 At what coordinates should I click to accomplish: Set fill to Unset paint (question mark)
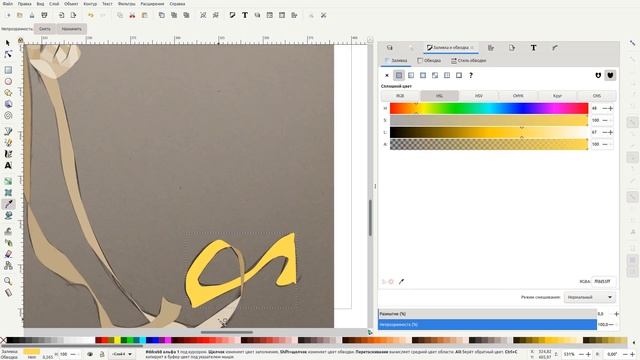[471, 75]
